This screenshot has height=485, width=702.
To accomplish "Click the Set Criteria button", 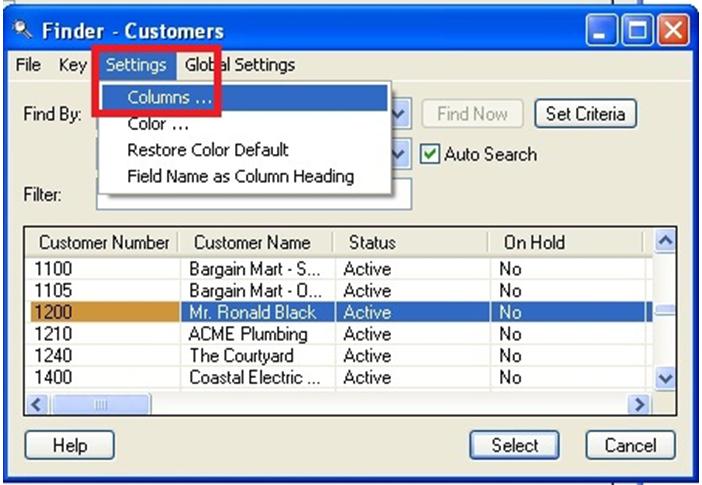I will pos(585,114).
